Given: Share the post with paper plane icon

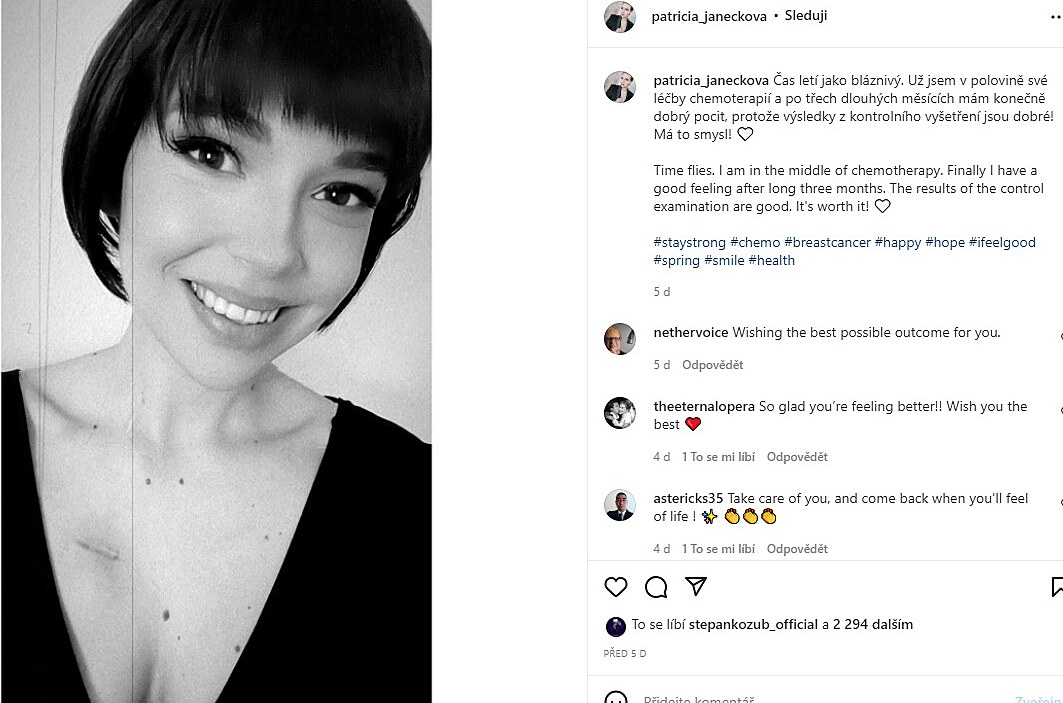Looking at the screenshot, I should click(x=696, y=586).
